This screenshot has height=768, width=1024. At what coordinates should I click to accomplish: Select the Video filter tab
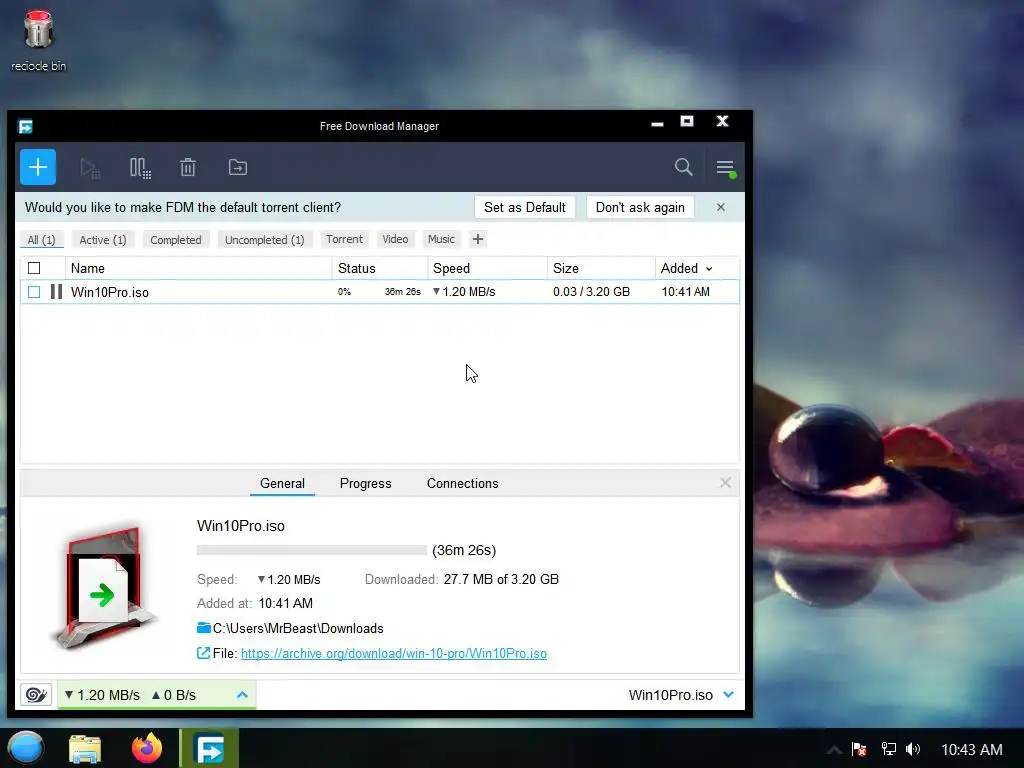coord(395,239)
